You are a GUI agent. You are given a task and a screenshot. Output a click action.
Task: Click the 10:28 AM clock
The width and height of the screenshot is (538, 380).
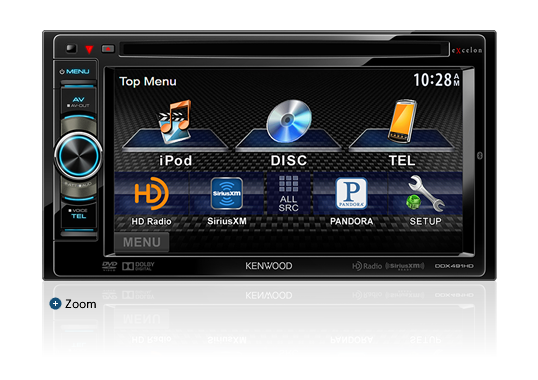tap(436, 80)
